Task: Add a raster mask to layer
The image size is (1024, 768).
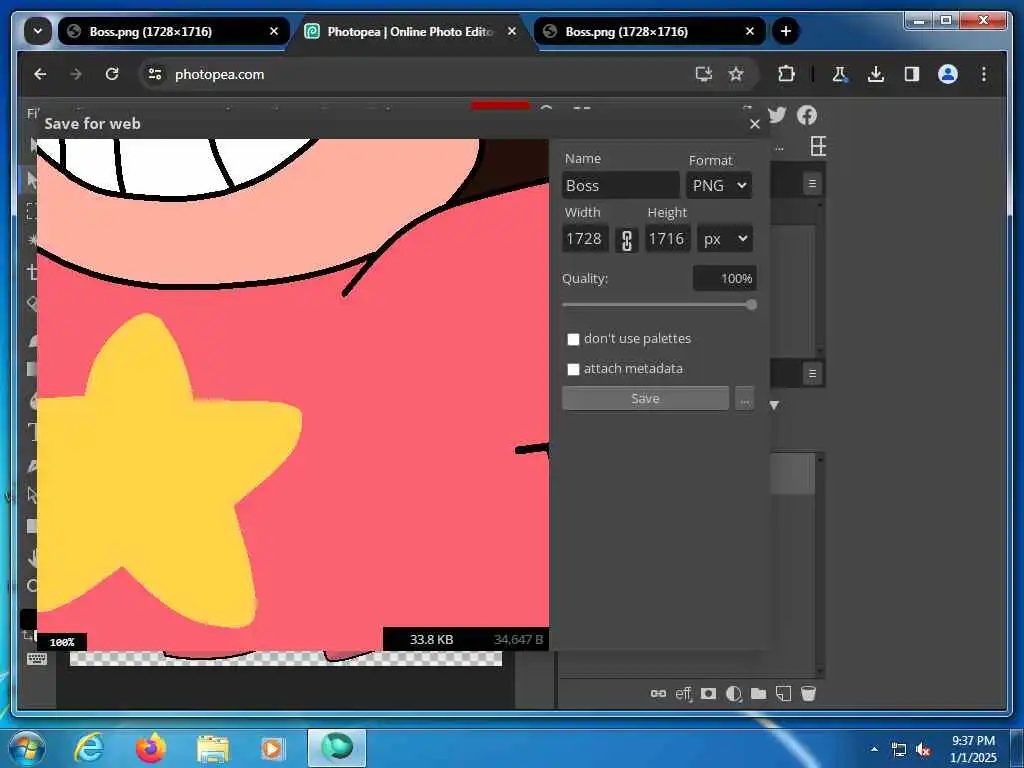Action: 708,694
